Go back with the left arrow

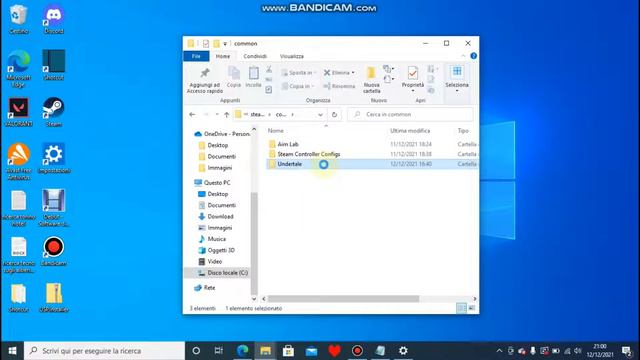pos(192,115)
